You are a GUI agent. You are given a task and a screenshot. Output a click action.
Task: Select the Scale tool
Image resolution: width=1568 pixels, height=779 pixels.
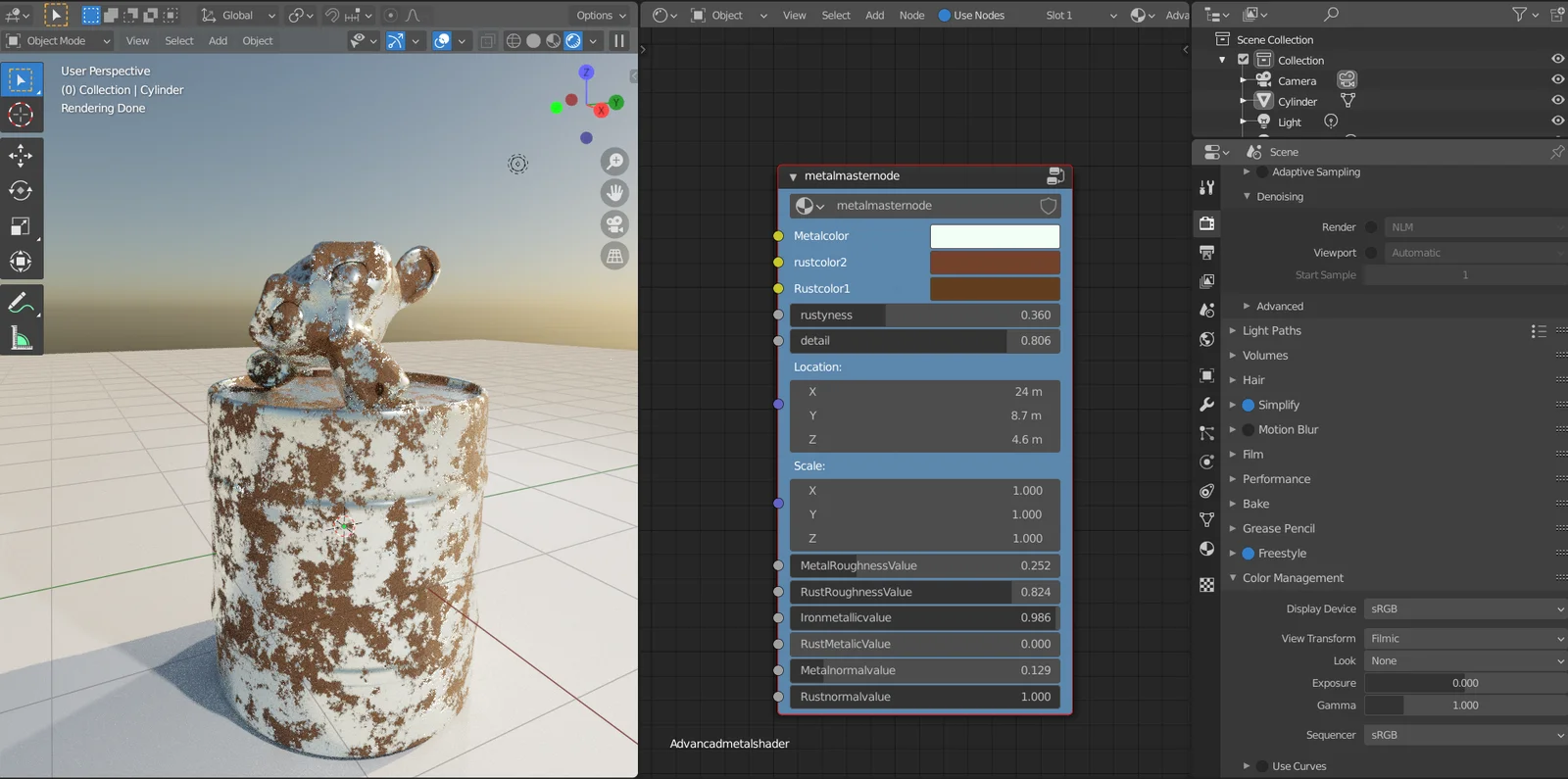tap(21, 226)
